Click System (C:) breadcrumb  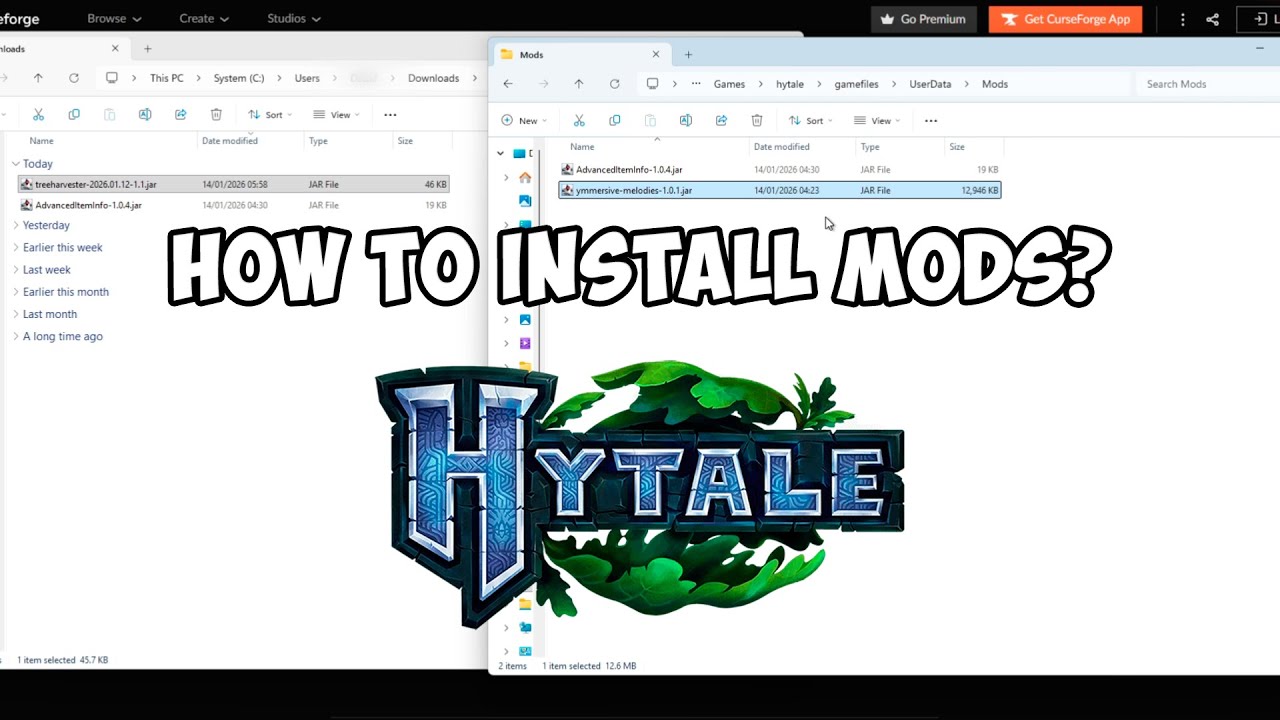click(239, 78)
